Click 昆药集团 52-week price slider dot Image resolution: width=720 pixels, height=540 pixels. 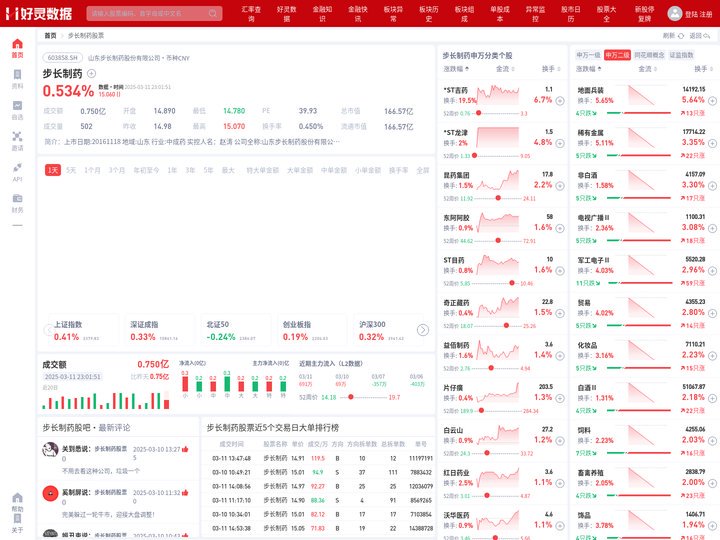498,198
